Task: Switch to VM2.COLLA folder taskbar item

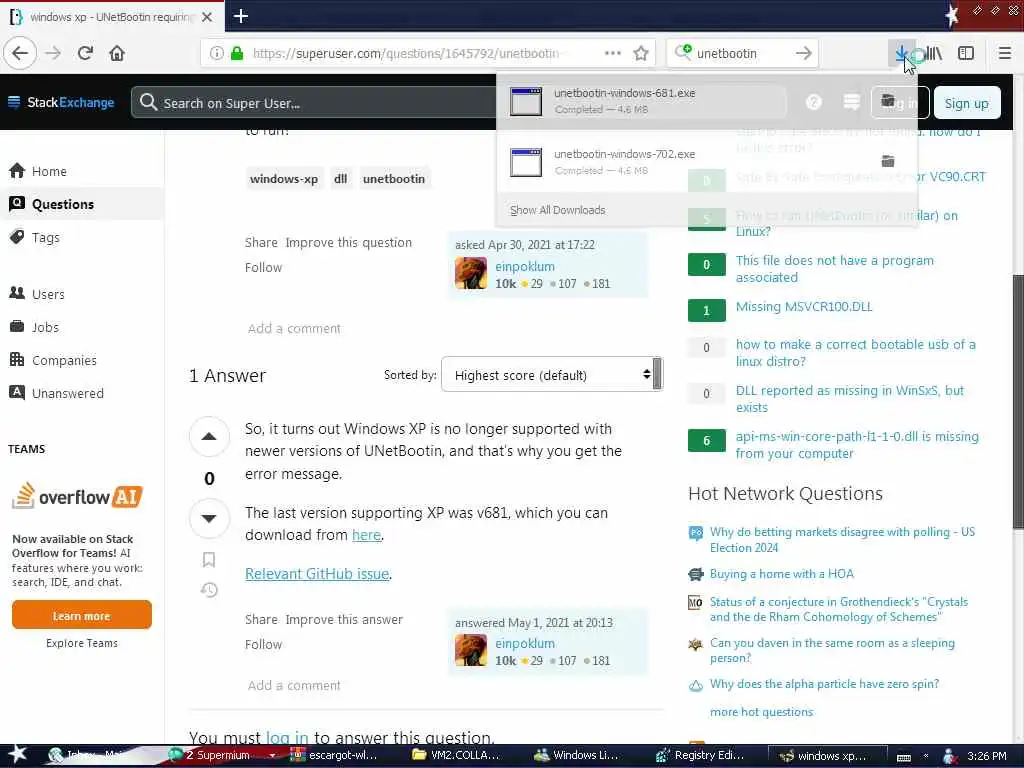Action: click(457, 755)
